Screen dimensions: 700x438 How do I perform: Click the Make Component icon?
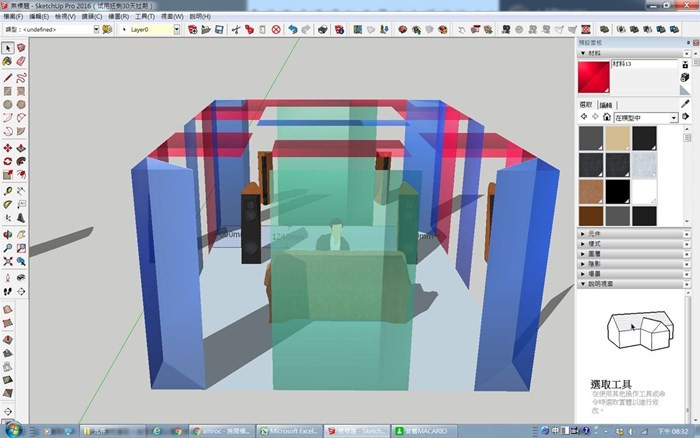[x=21, y=48]
